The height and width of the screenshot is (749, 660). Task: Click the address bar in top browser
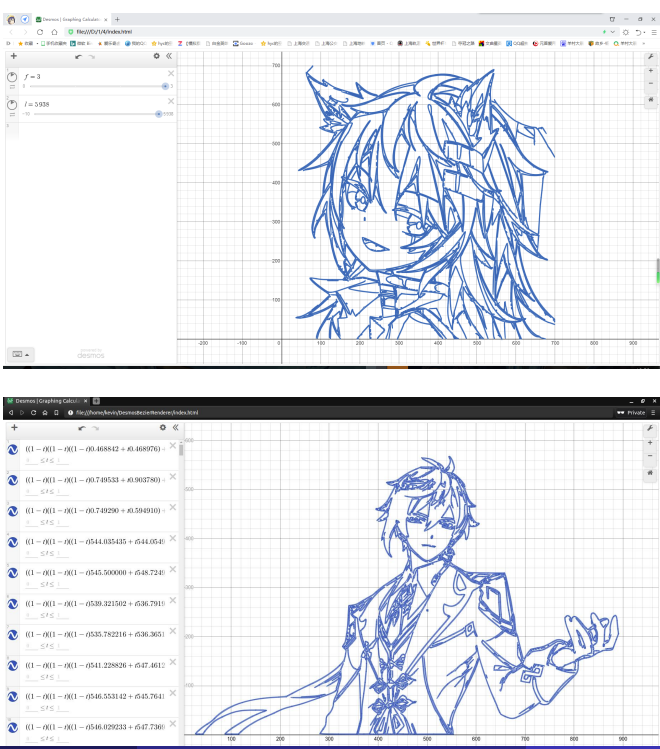[334, 32]
